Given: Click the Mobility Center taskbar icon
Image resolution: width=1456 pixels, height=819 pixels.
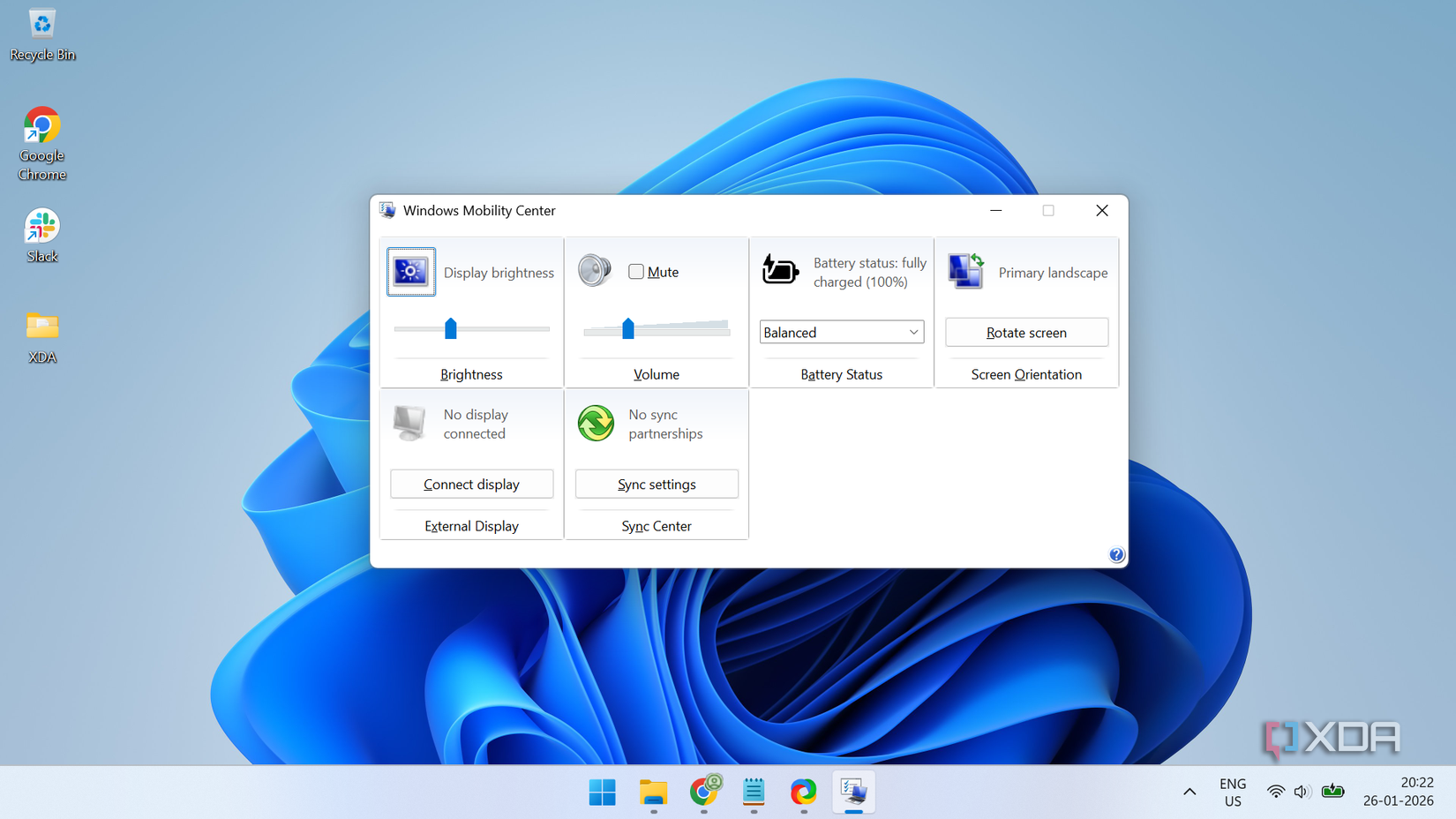Looking at the screenshot, I should [x=853, y=793].
